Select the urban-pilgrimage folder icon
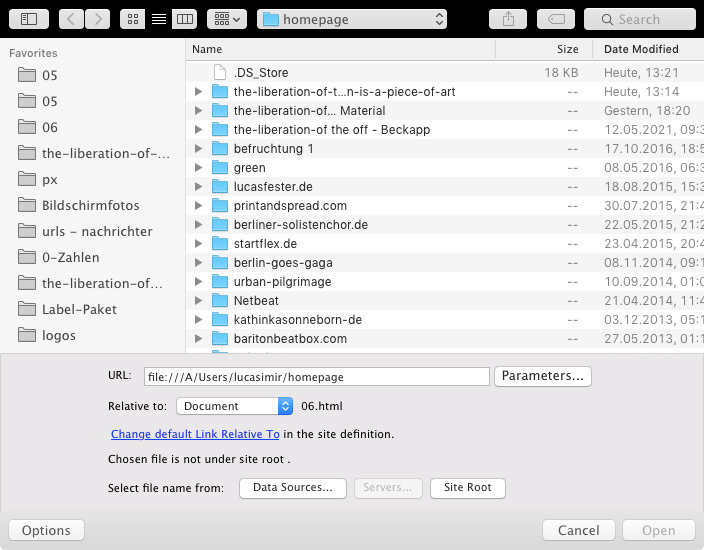 (x=220, y=282)
